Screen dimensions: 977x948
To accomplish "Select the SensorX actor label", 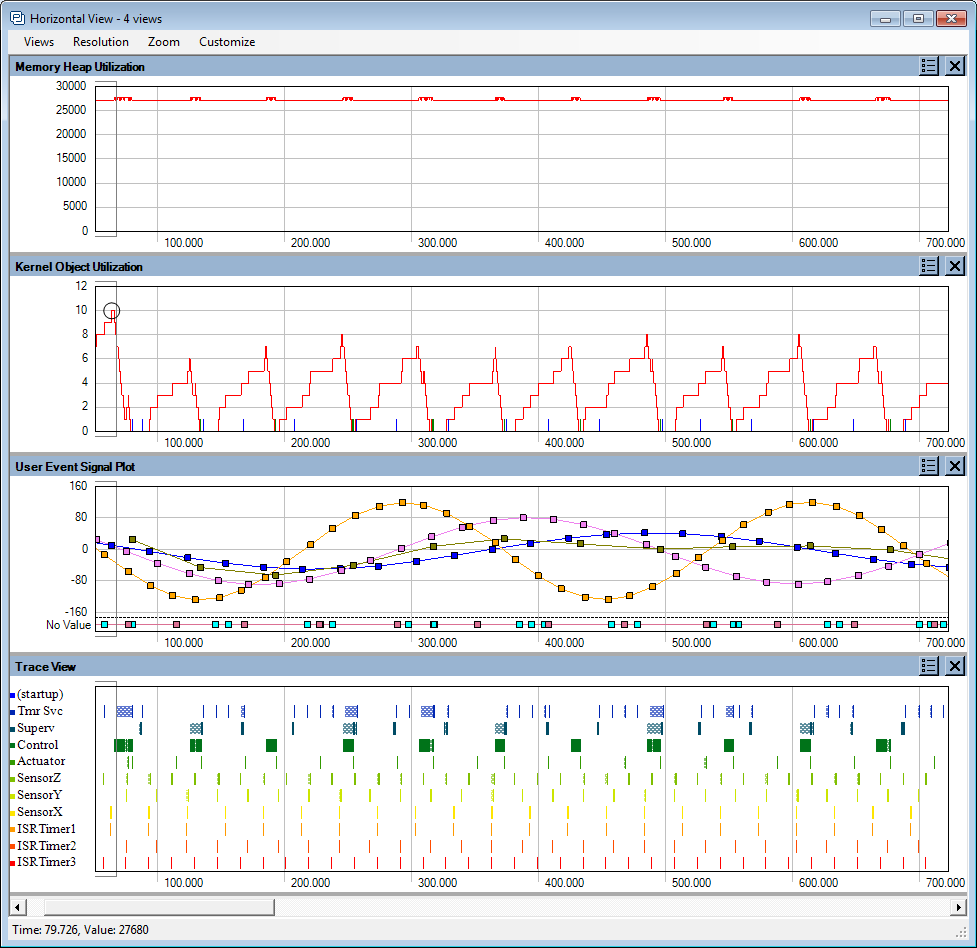I will coord(39,812).
